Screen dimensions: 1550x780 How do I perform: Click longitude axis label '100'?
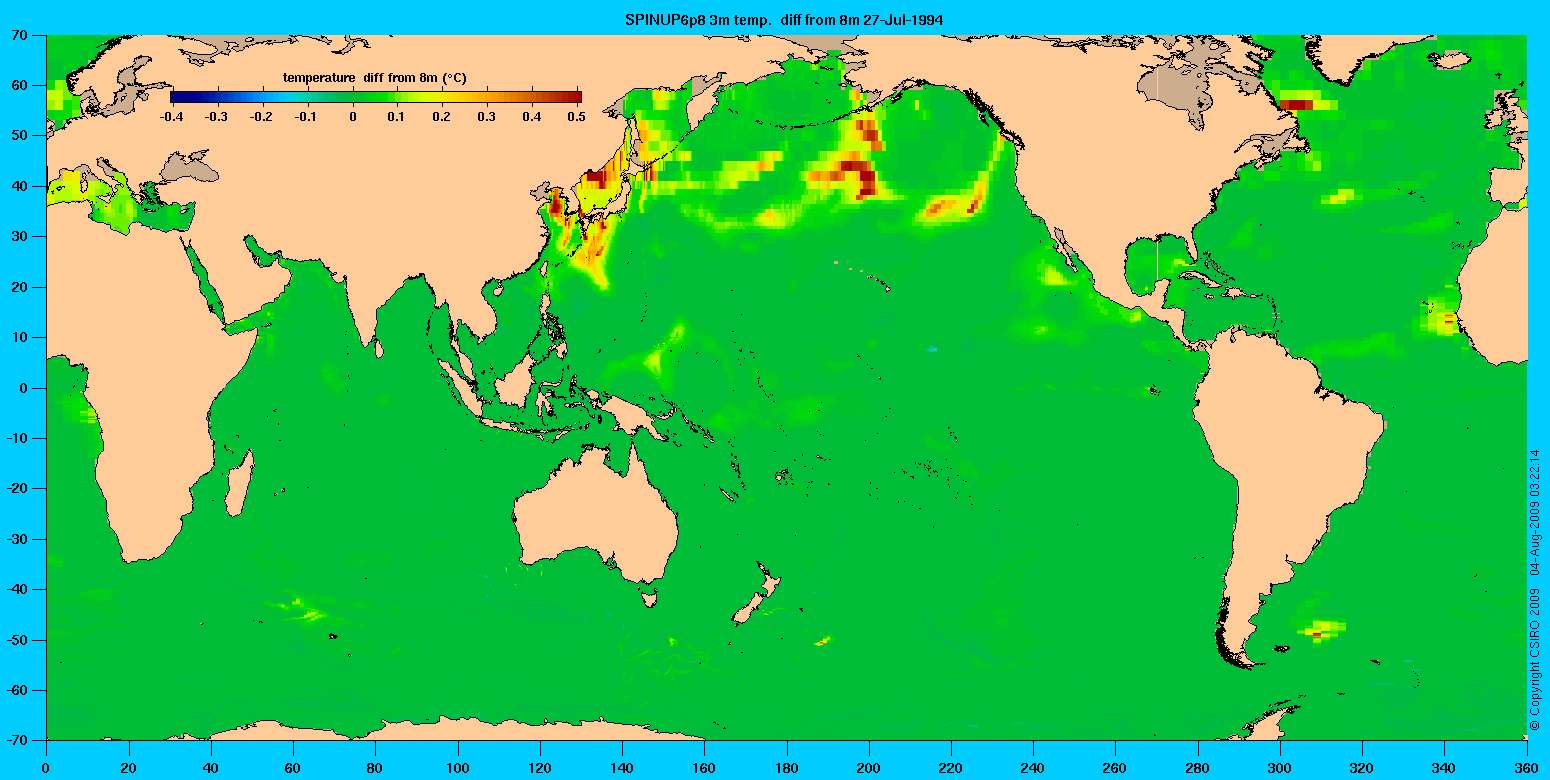point(457,769)
